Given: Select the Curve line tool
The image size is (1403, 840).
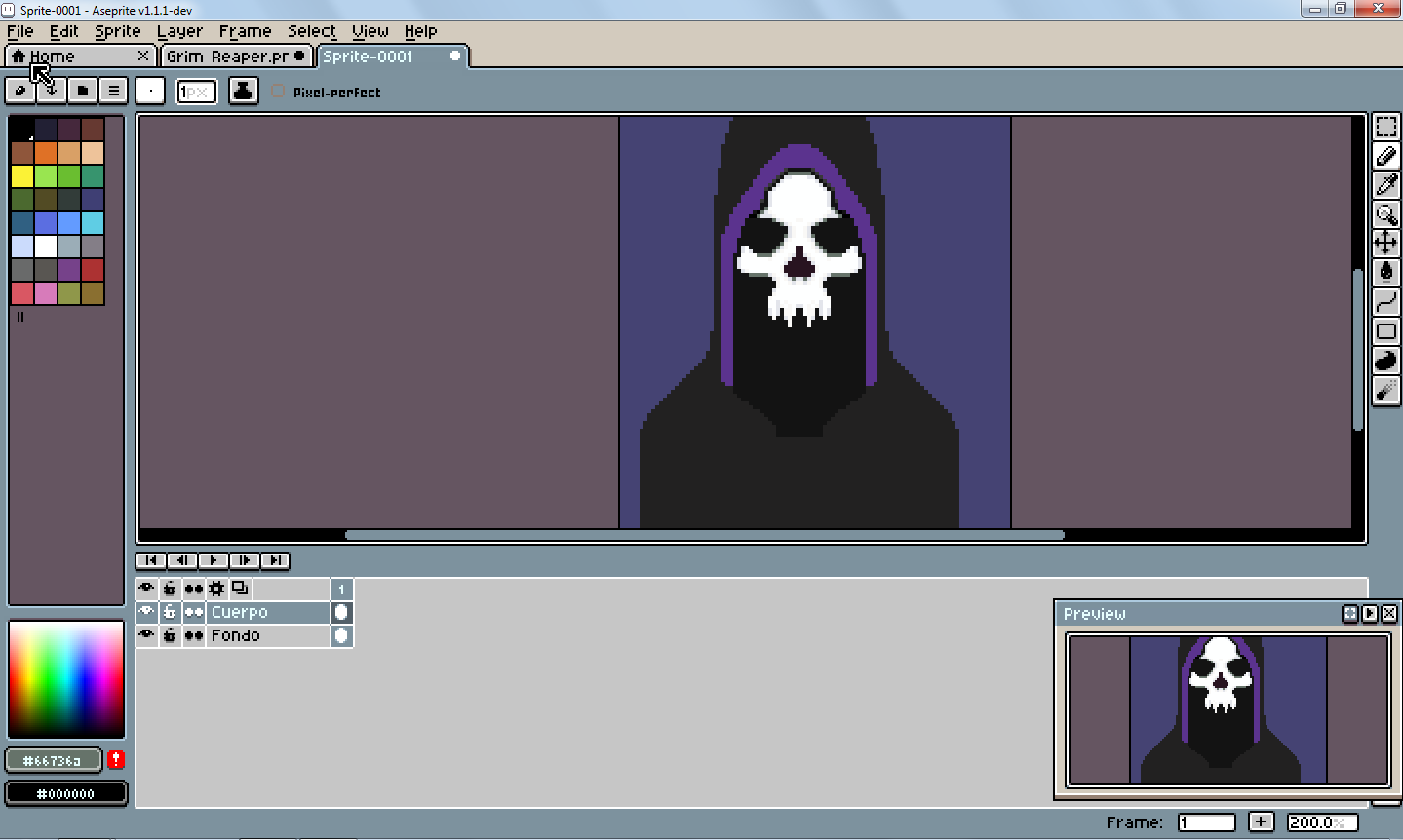Looking at the screenshot, I should pyautogui.click(x=1385, y=302).
